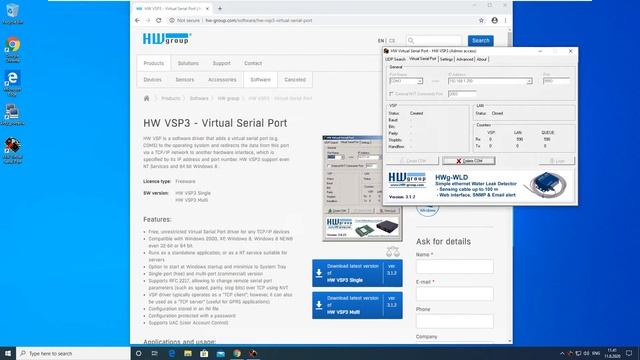Open a new Chrome tab
Viewport: 640px width, 360px height.
point(220,8)
